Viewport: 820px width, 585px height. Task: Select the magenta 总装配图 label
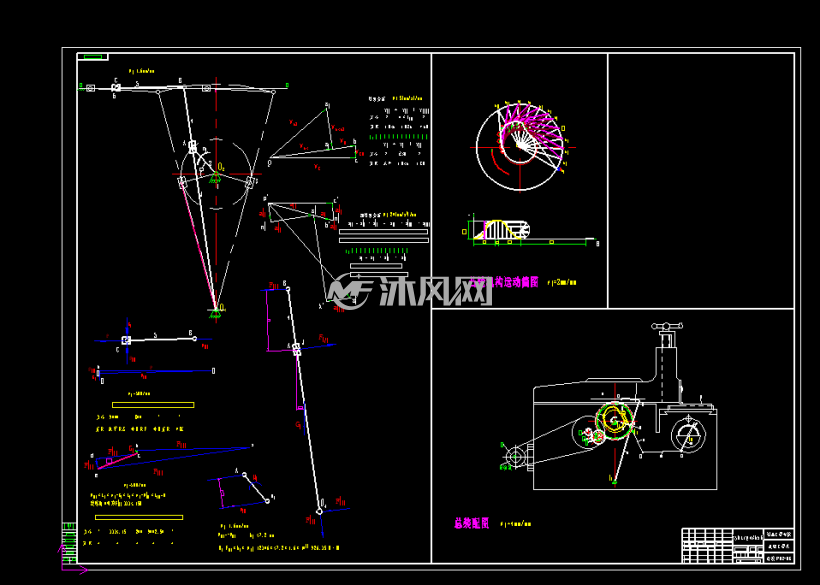click(471, 523)
